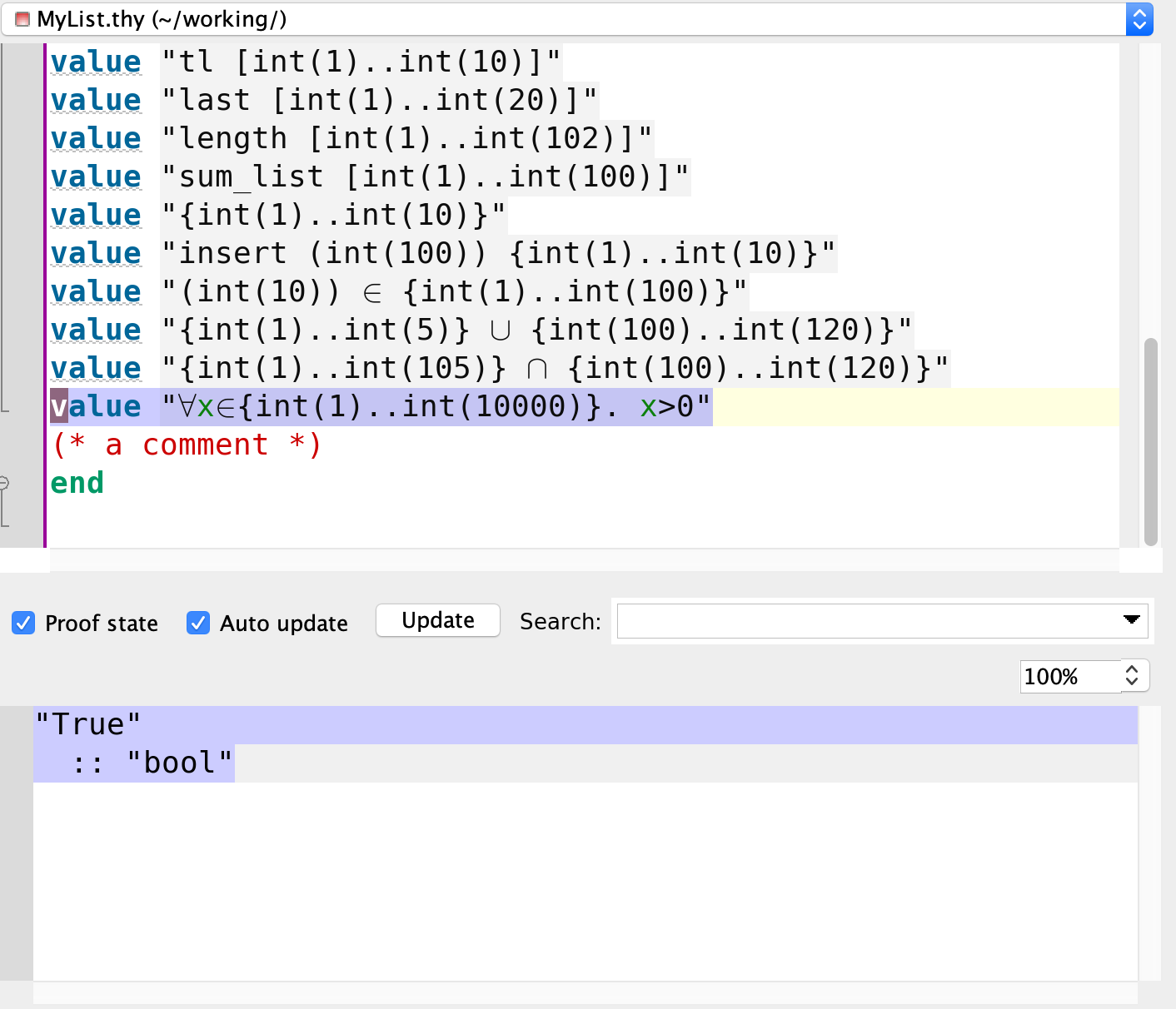Click the "True" output result
The height and width of the screenshot is (1009, 1176).
tap(88, 724)
